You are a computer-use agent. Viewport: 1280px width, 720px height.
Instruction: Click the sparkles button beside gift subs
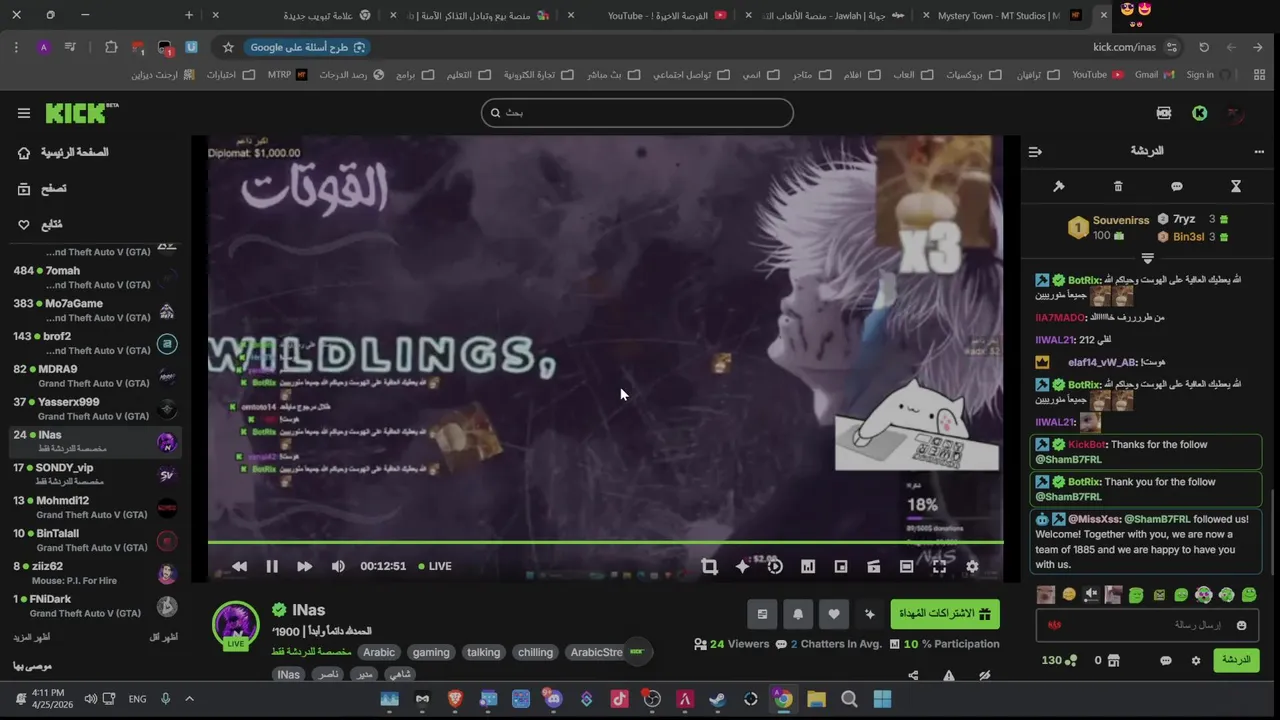(x=870, y=614)
